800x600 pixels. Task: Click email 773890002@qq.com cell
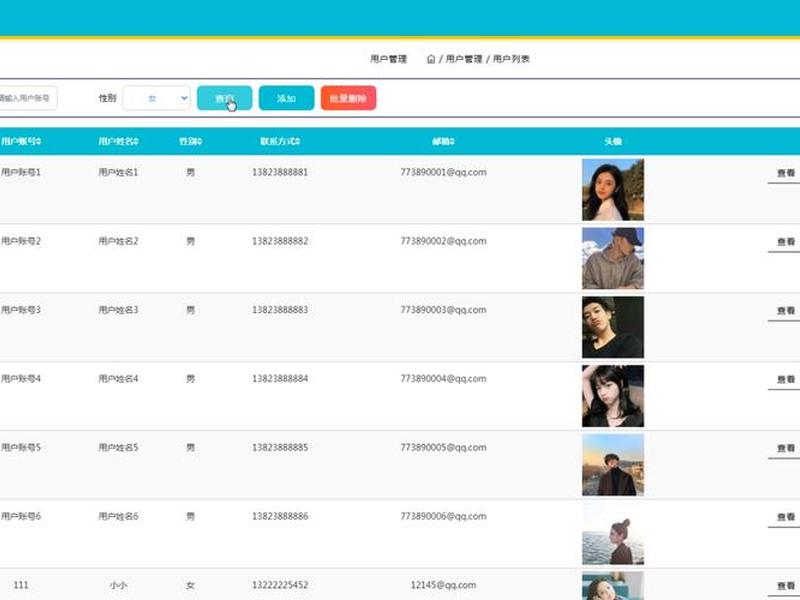click(443, 241)
